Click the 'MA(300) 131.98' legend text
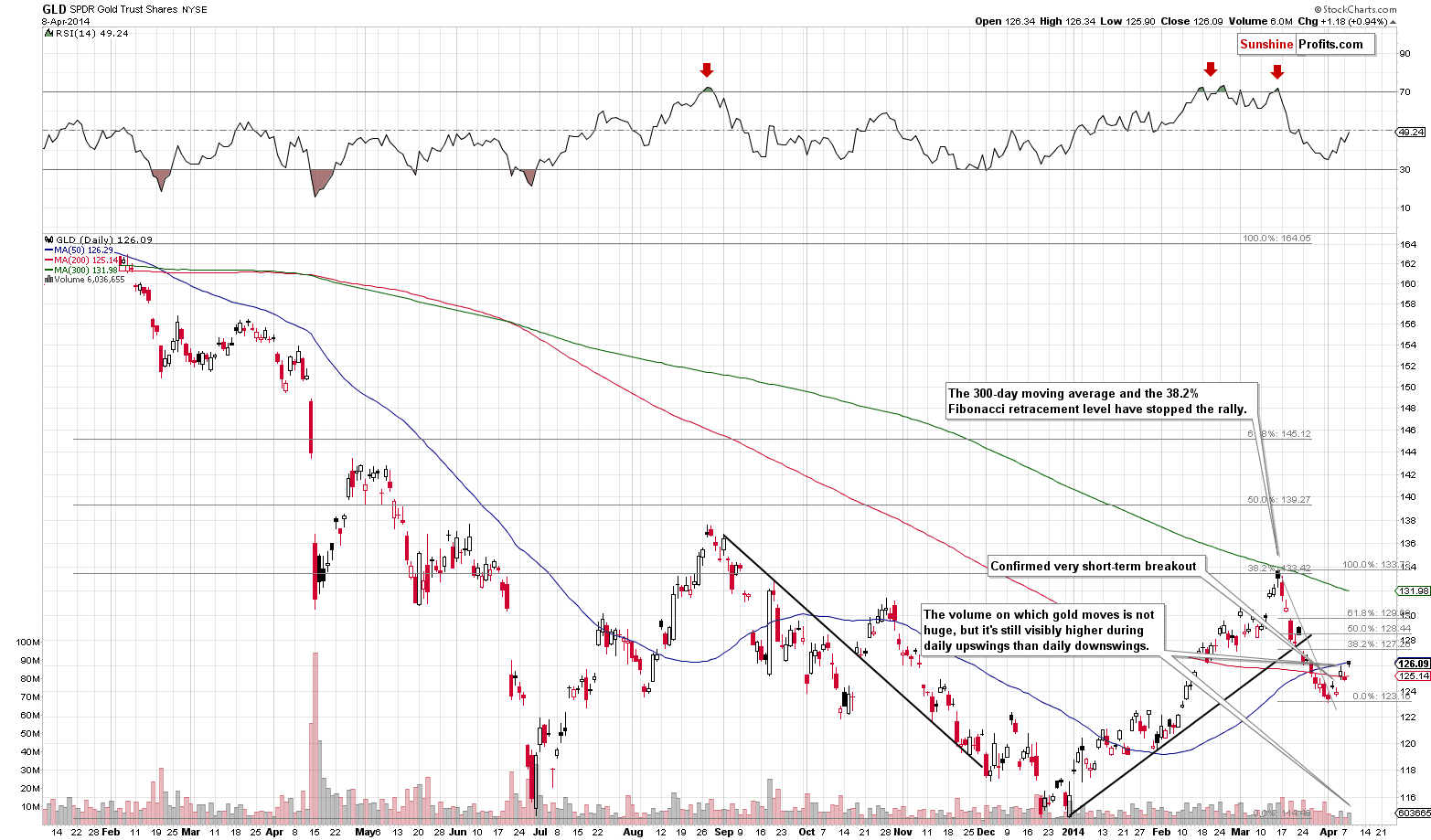The height and width of the screenshot is (840, 1431). pos(85,270)
